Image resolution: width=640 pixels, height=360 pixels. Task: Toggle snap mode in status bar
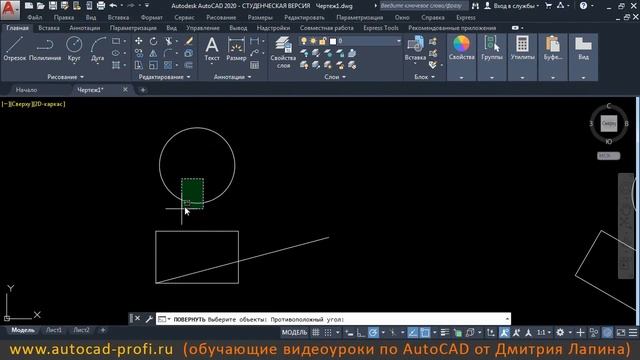tap(328, 333)
